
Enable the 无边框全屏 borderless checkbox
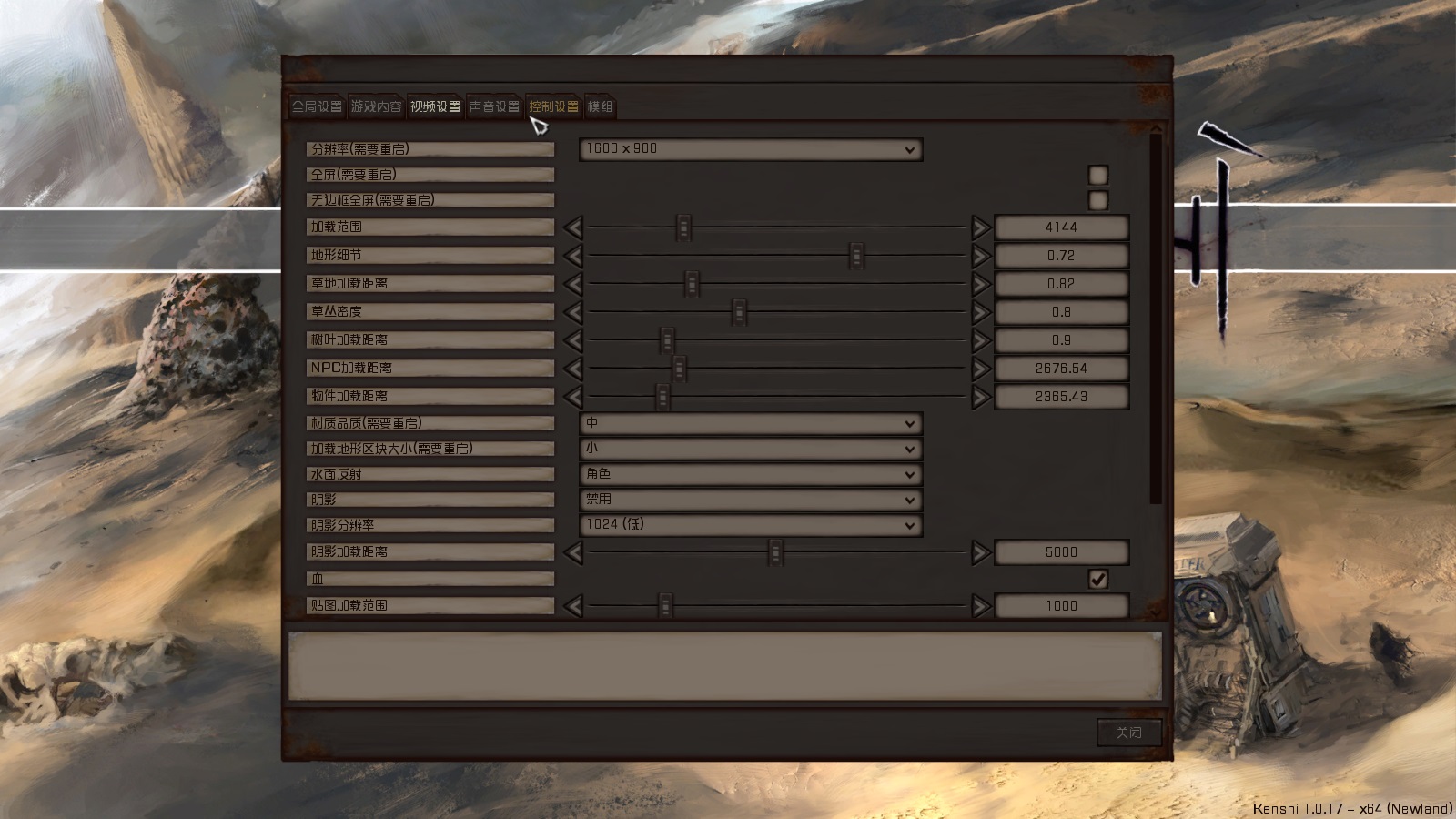pyautogui.click(x=1098, y=200)
